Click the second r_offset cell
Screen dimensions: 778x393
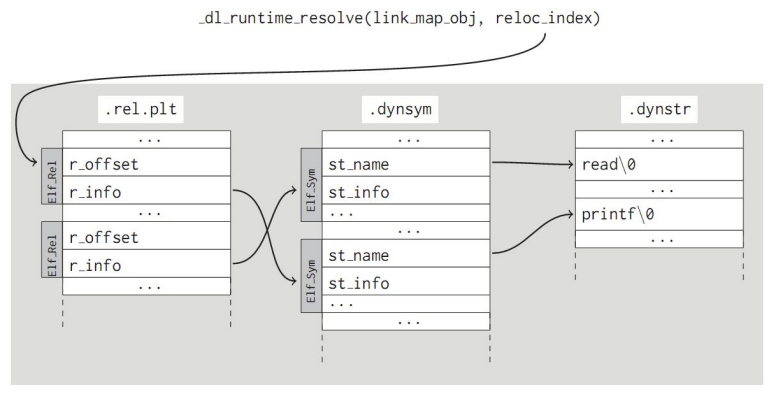(146, 236)
